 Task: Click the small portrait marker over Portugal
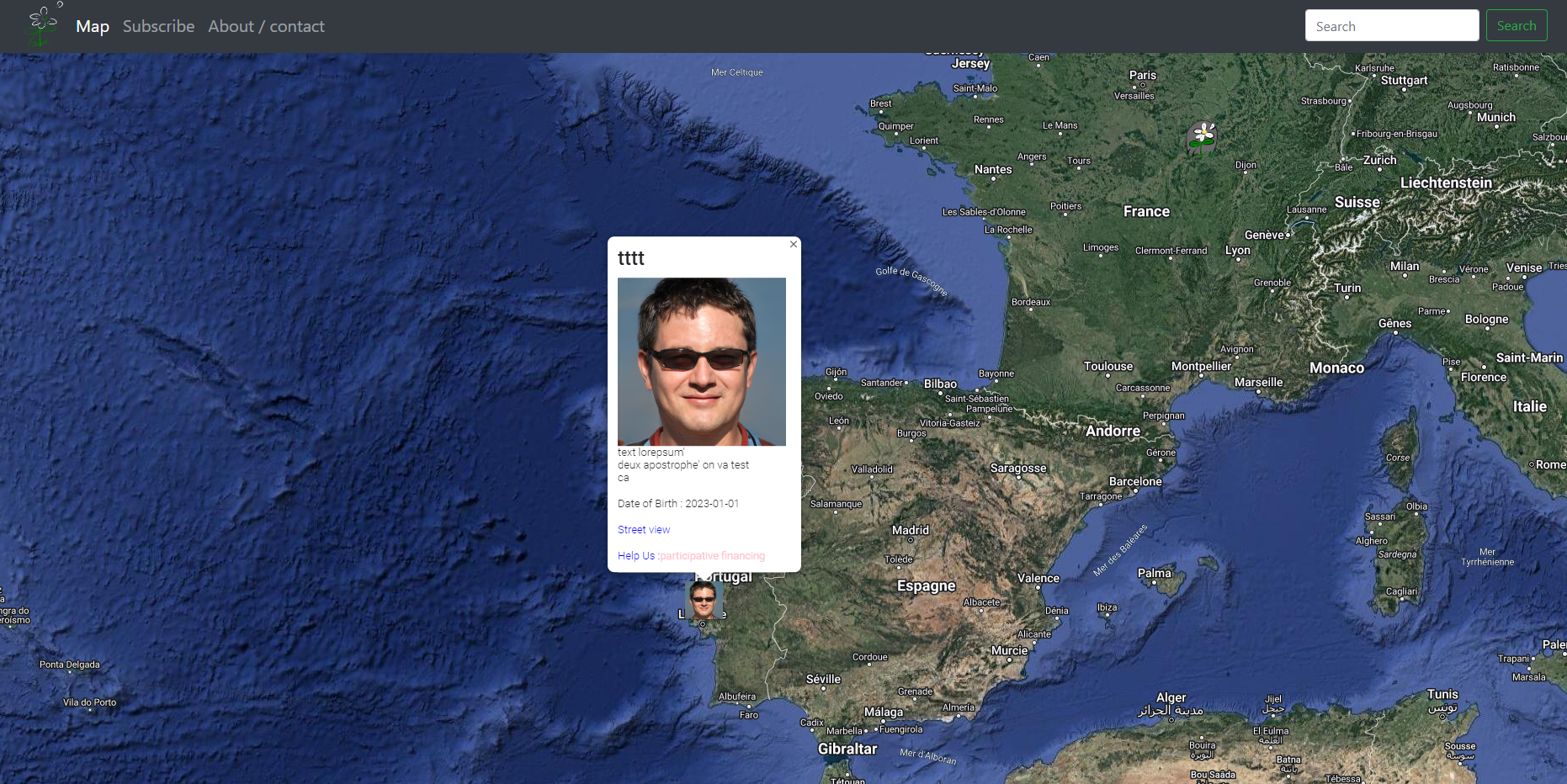pos(703,601)
